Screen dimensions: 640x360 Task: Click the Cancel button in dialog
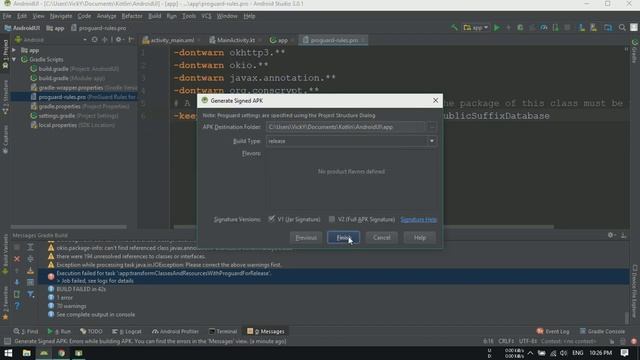382,238
